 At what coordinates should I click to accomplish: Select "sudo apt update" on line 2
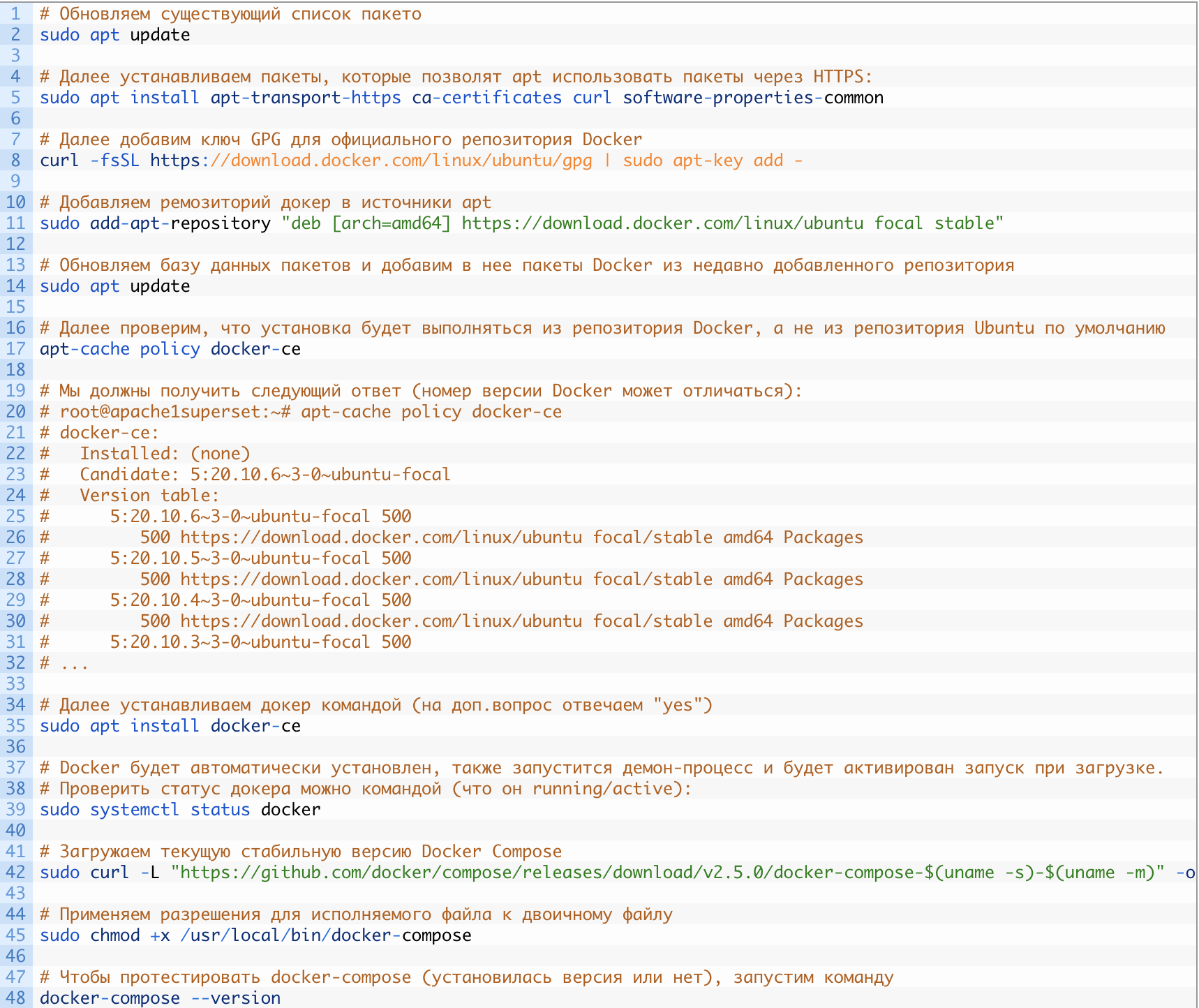[x=114, y=35]
